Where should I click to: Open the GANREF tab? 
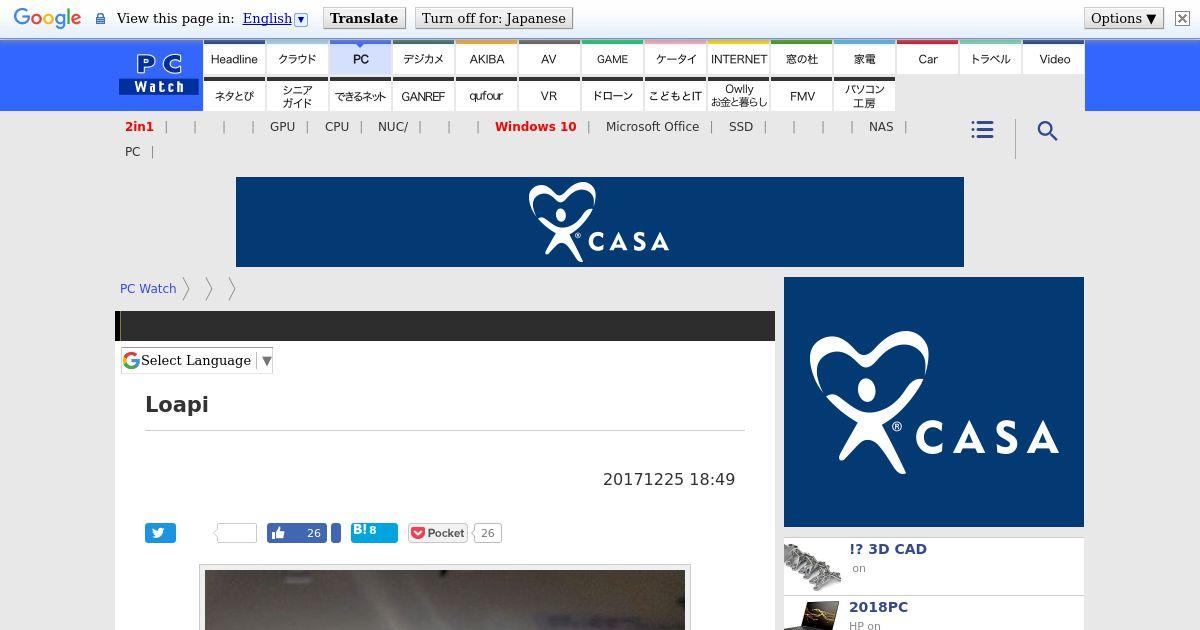click(x=423, y=95)
